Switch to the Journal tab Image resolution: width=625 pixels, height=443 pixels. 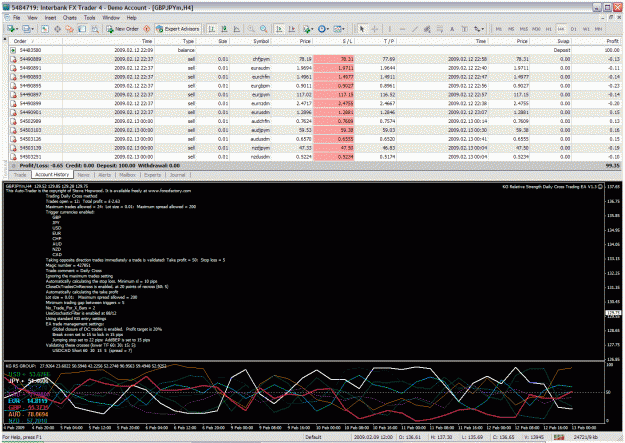(177, 175)
